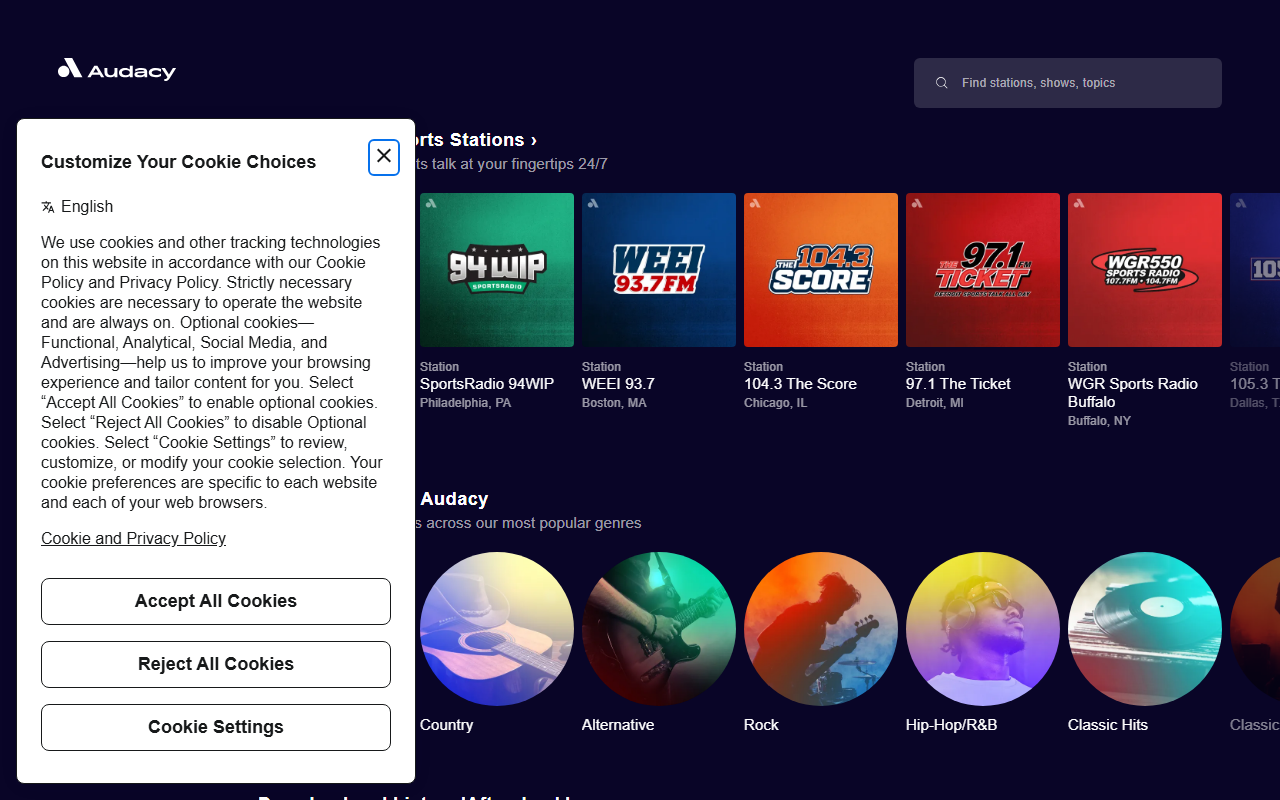Image resolution: width=1280 pixels, height=800 pixels.
Task: Open the WEEI 93.7 FM station tile
Action: click(659, 270)
